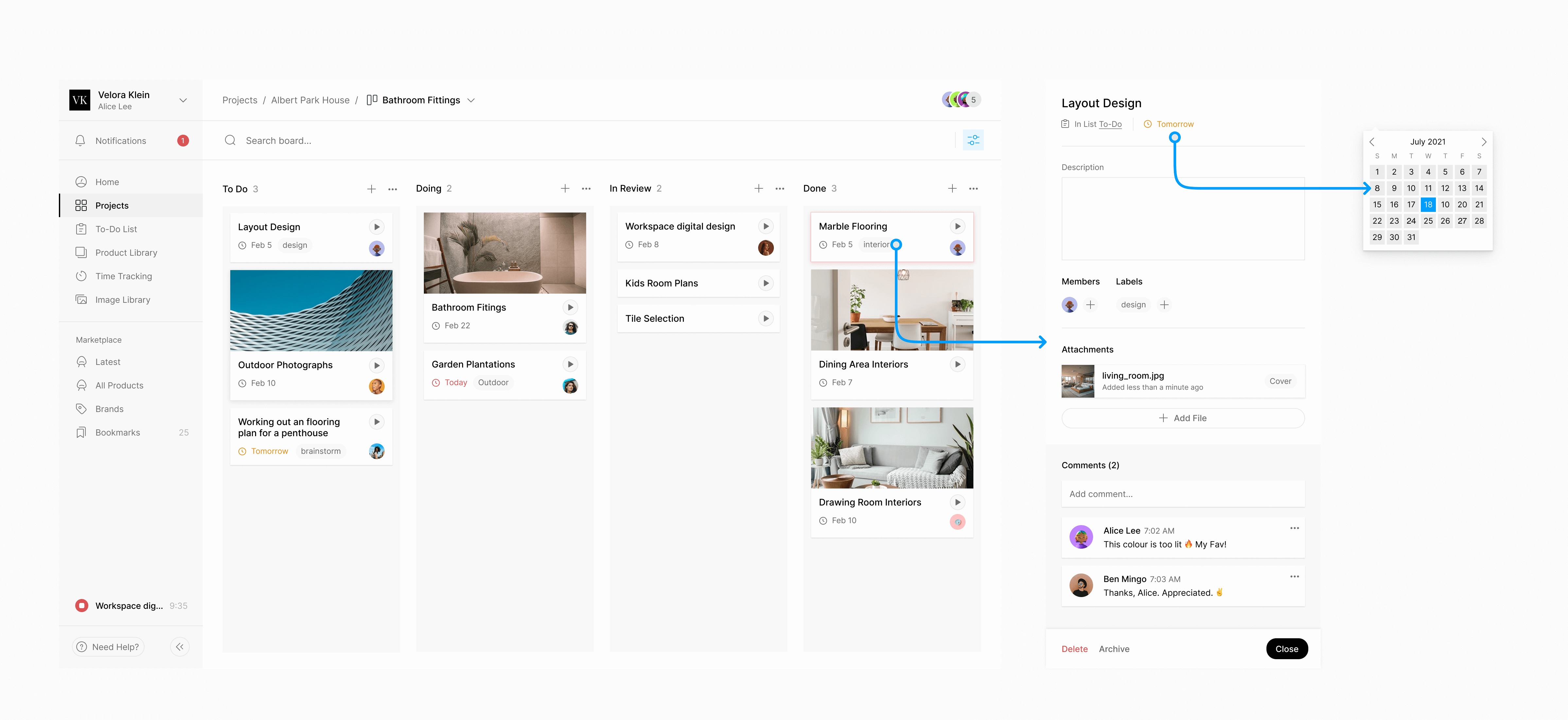Open Bookmarks in the sidebar

point(131,432)
